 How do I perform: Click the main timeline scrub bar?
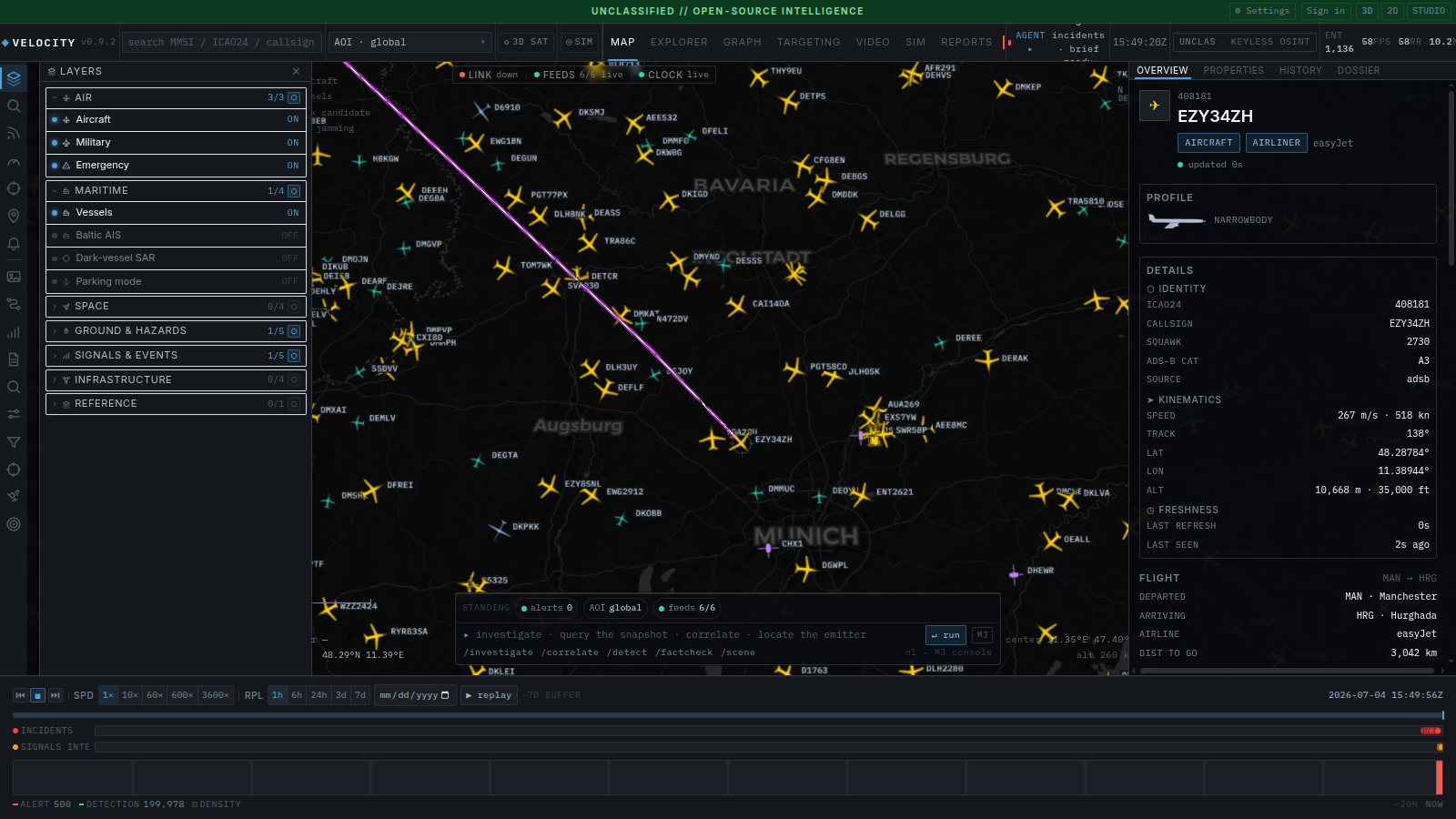click(x=728, y=716)
